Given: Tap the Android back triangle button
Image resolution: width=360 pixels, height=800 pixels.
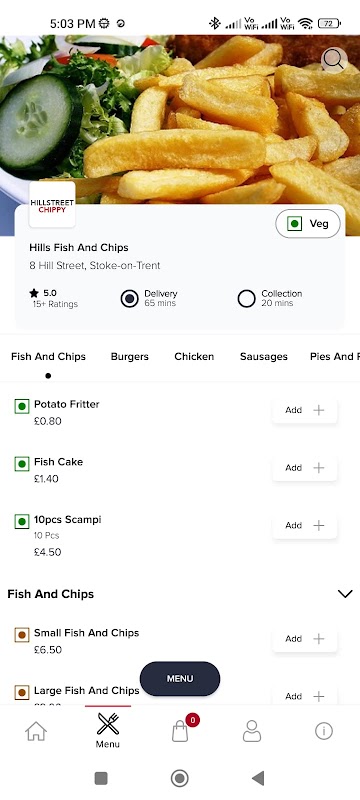Looking at the screenshot, I should click(258, 778).
